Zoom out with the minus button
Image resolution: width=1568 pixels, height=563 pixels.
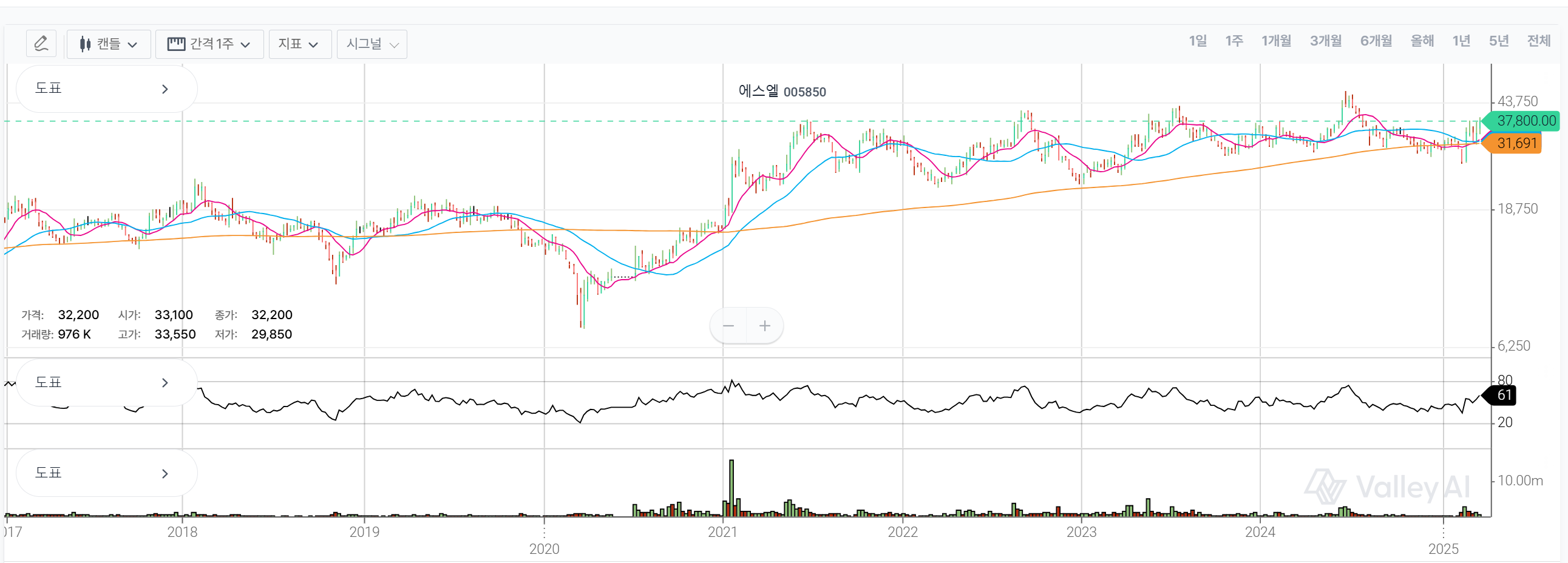click(728, 326)
